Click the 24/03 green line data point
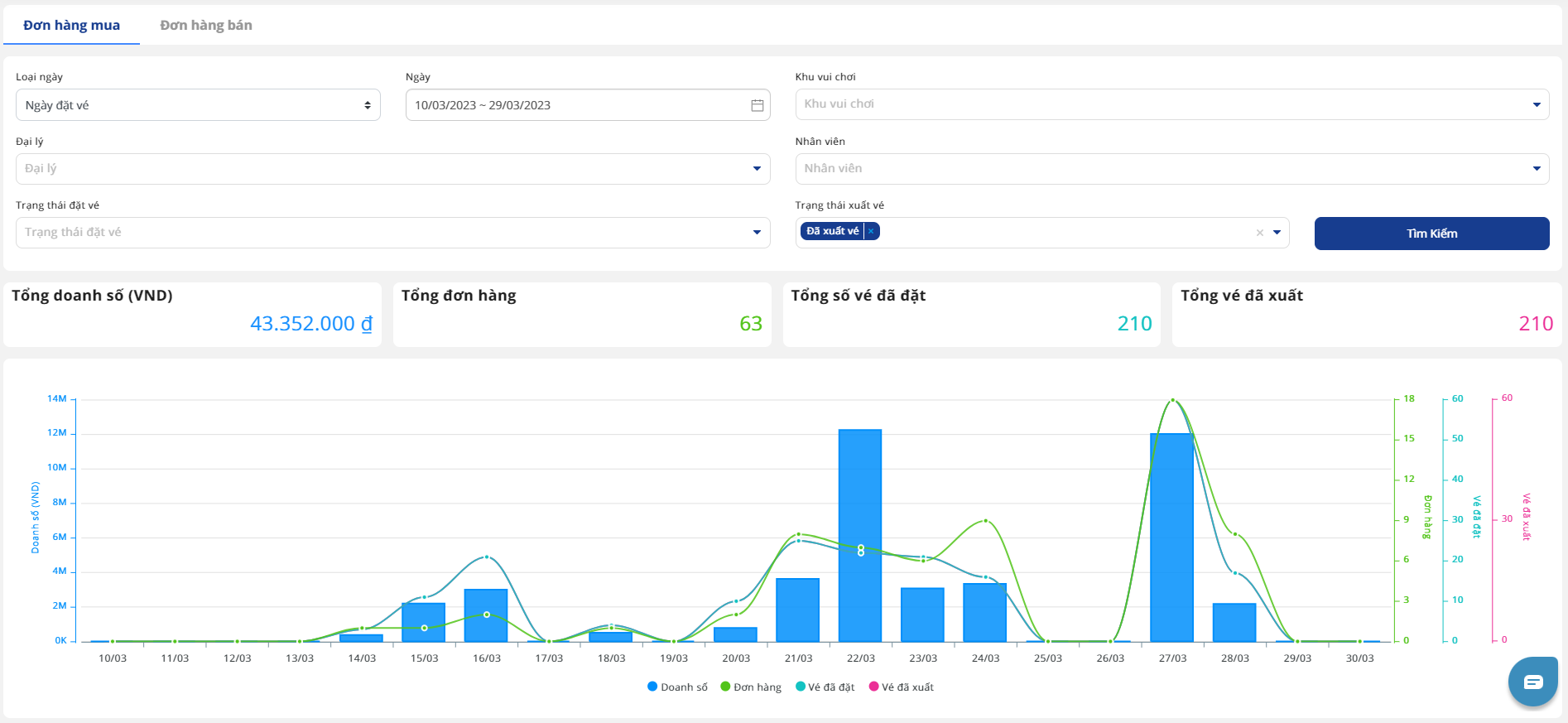 point(985,521)
